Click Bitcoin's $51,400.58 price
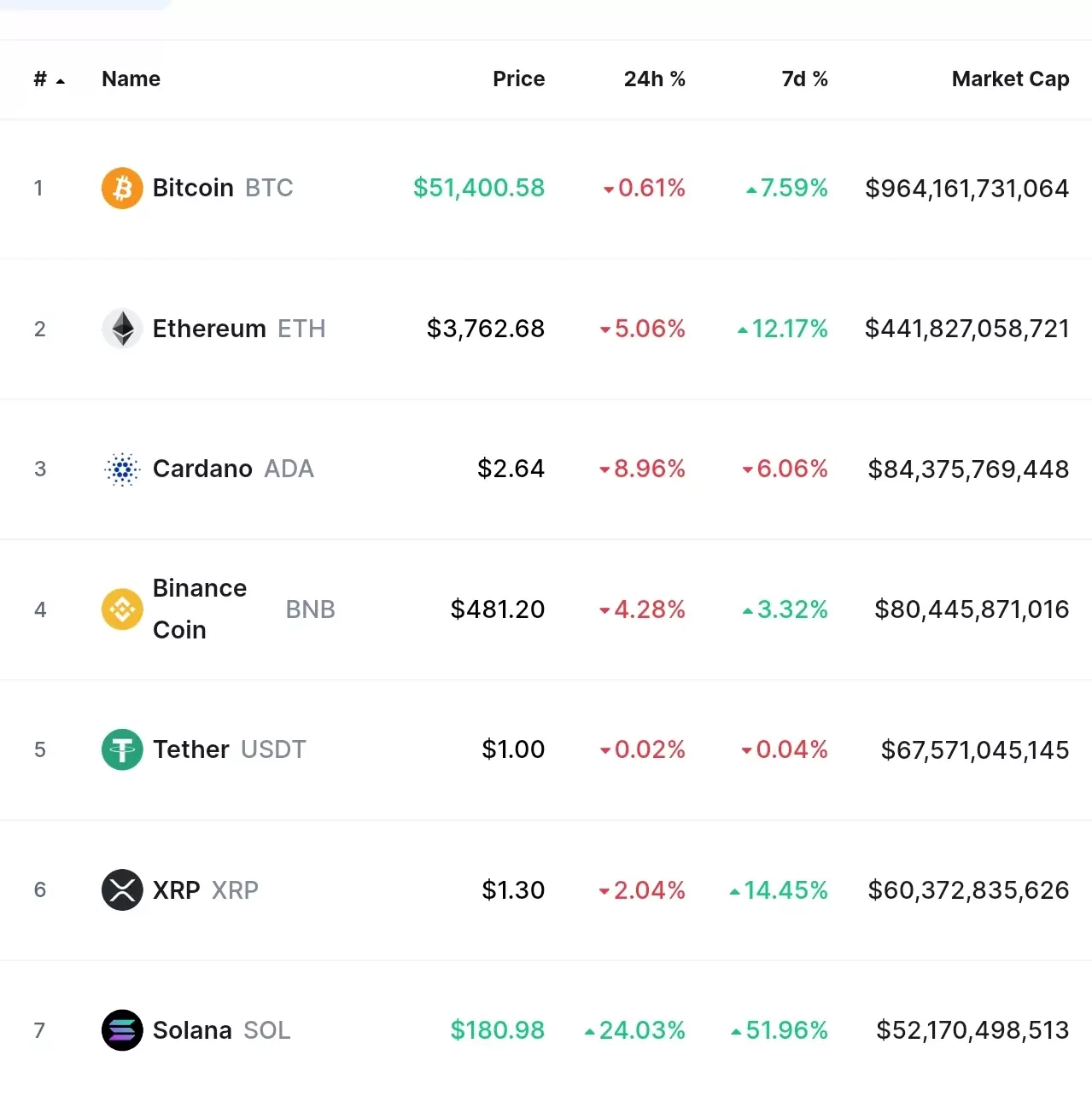 [x=478, y=188]
